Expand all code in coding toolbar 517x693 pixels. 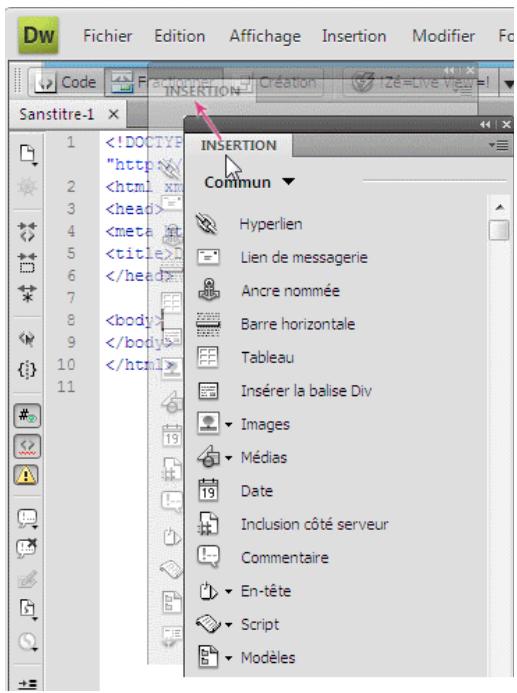27,293
